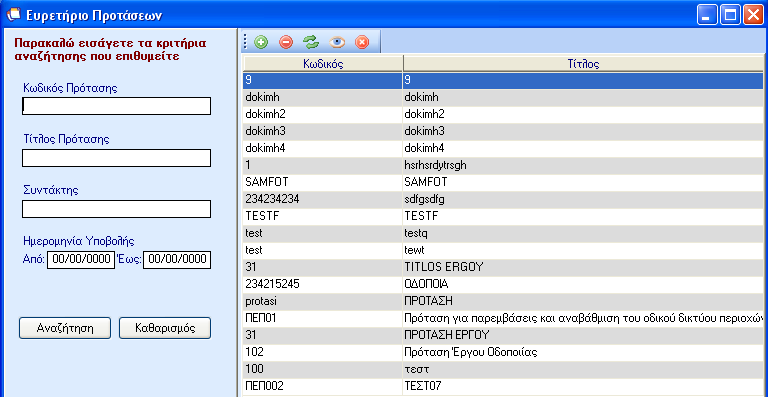Select the ΠΕΠ01 code cell
This screenshot has height=397, width=768.
tap(323, 318)
